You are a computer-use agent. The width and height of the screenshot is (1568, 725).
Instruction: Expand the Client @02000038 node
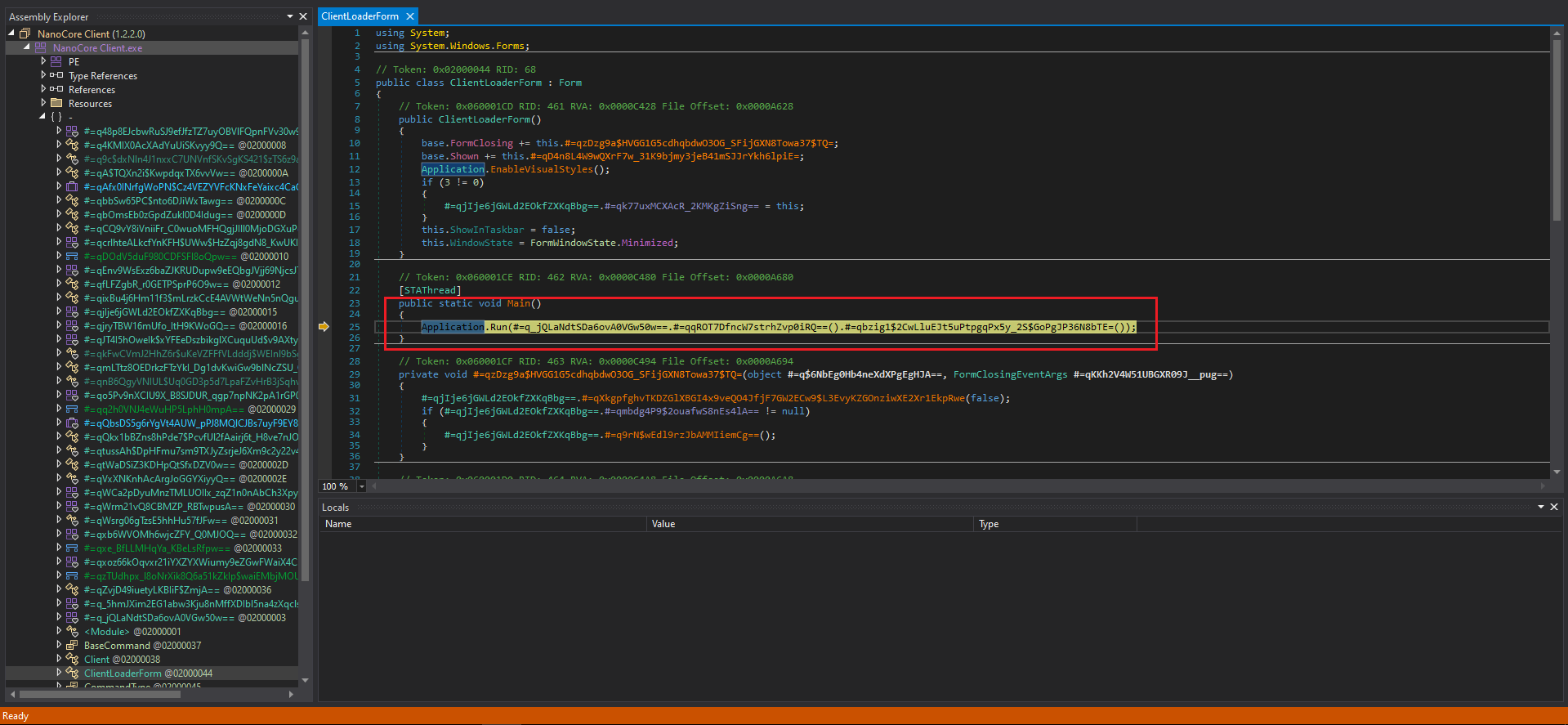pos(59,659)
